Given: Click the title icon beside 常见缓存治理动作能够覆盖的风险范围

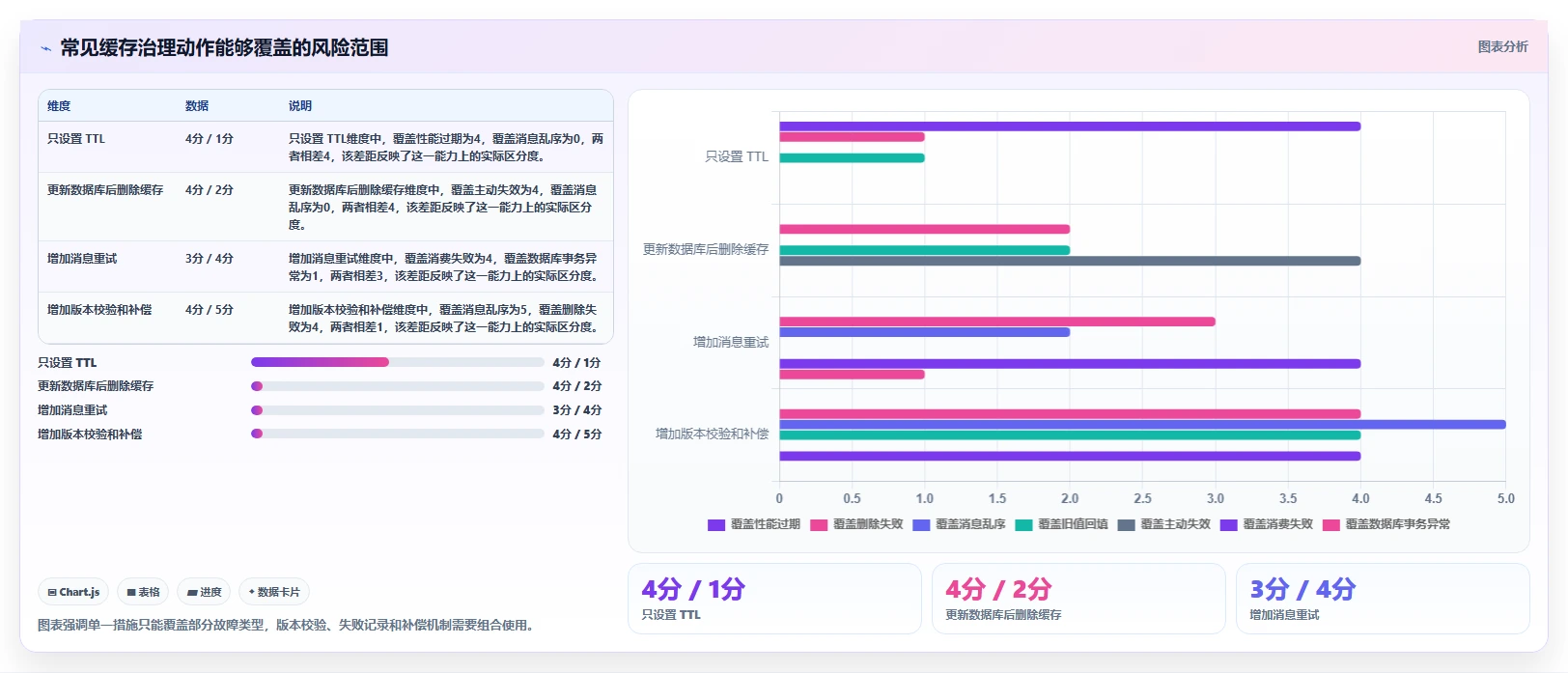Looking at the screenshot, I should [45, 48].
